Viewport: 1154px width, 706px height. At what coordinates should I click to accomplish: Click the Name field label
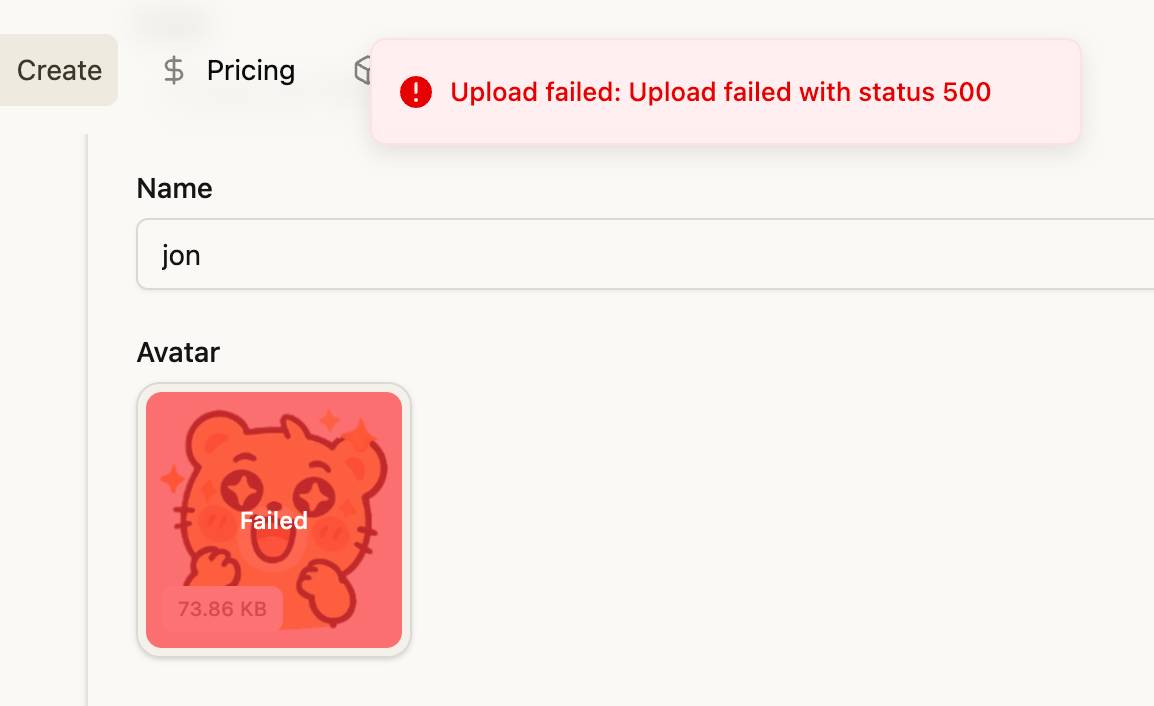pos(174,188)
